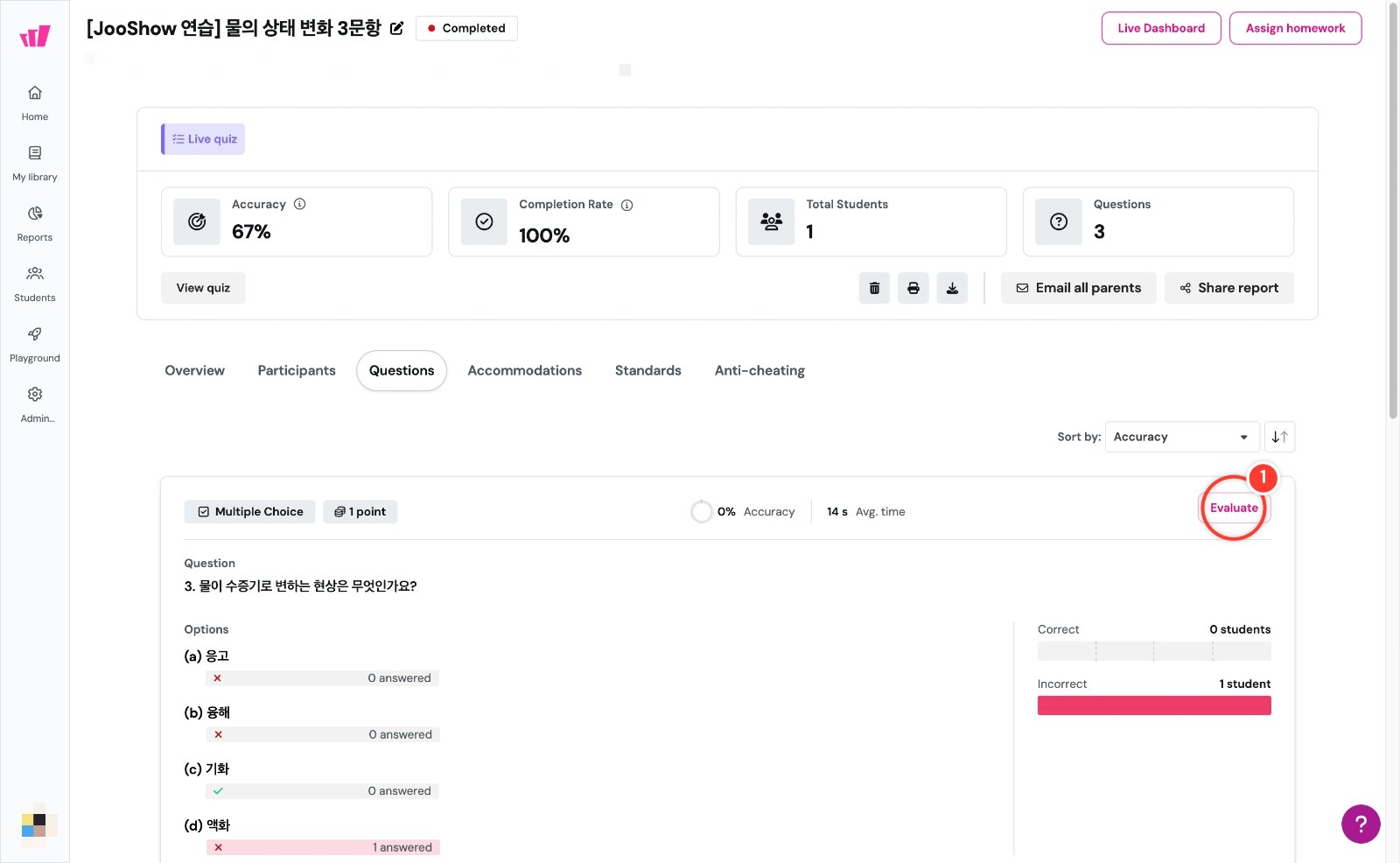Open the Sort by Accuracy dropdown
The width and height of the screenshot is (1400, 863).
[x=1182, y=437]
